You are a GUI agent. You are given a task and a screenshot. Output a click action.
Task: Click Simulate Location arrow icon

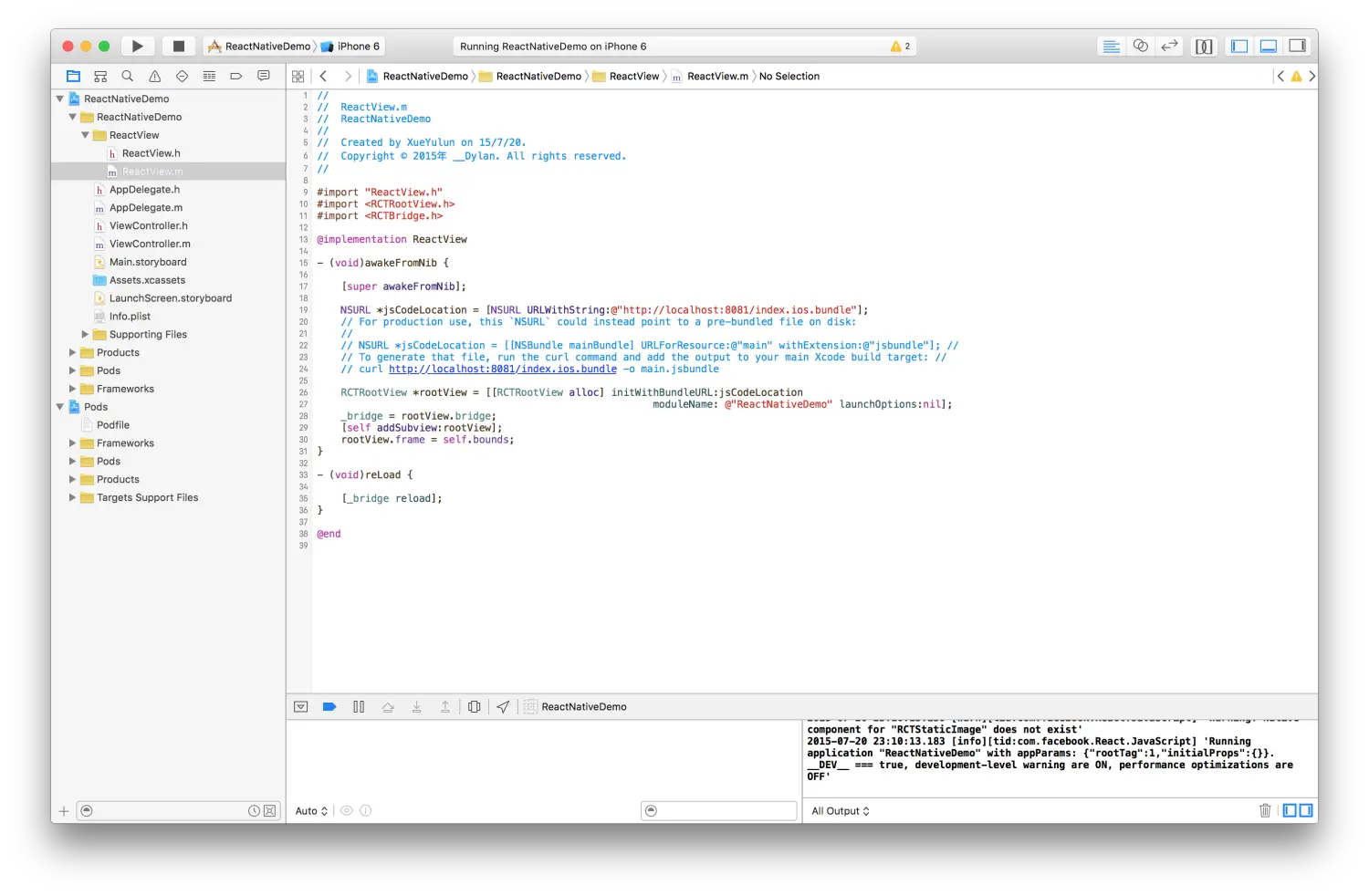pos(503,707)
